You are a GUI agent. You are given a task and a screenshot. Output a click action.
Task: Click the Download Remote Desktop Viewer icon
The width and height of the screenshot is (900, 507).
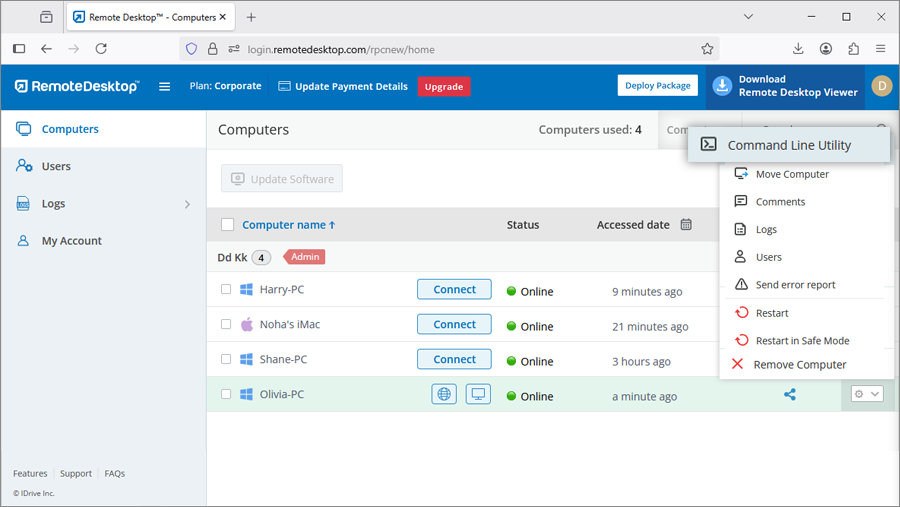722,87
